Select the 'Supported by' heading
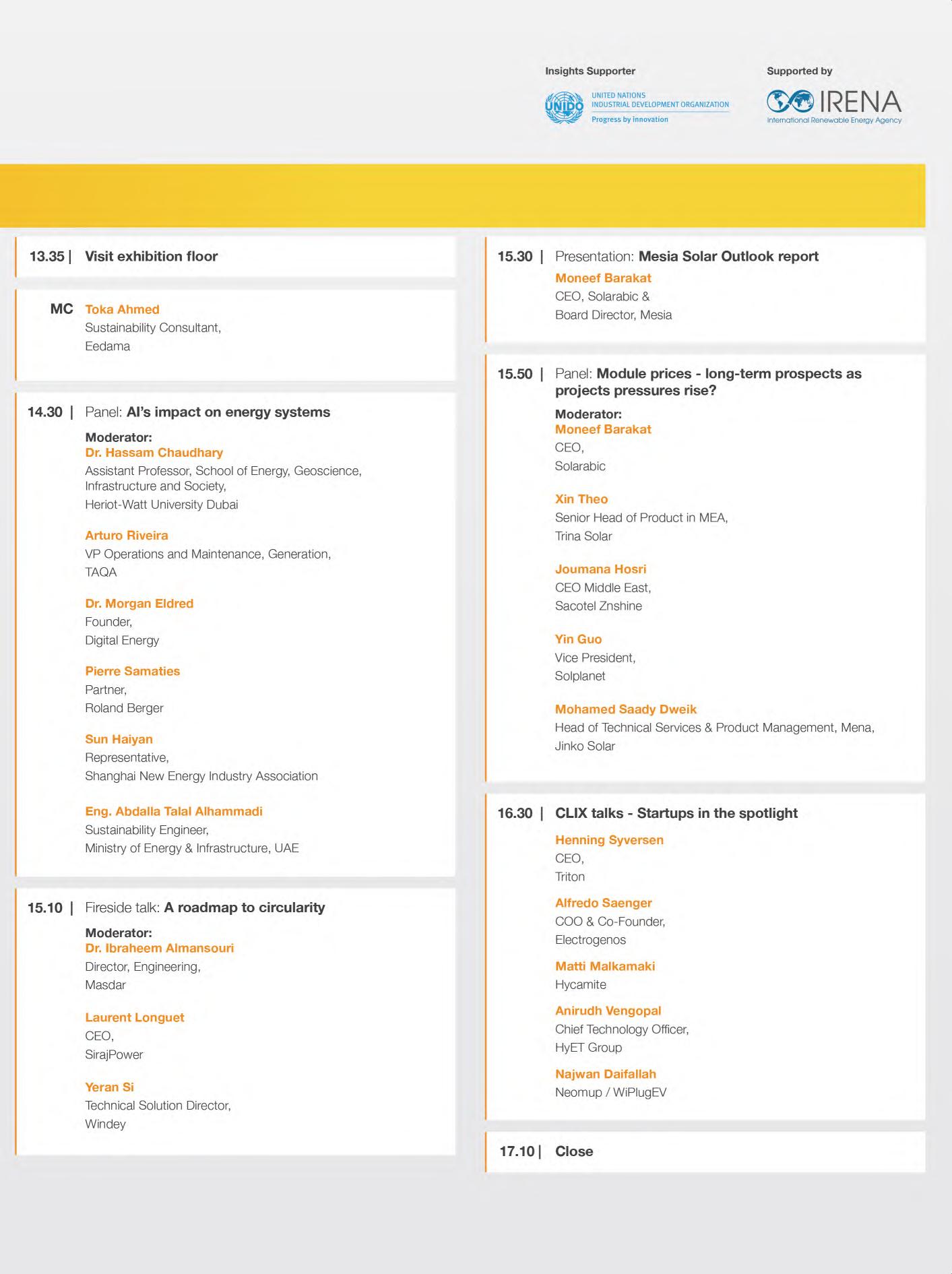 click(x=800, y=71)
